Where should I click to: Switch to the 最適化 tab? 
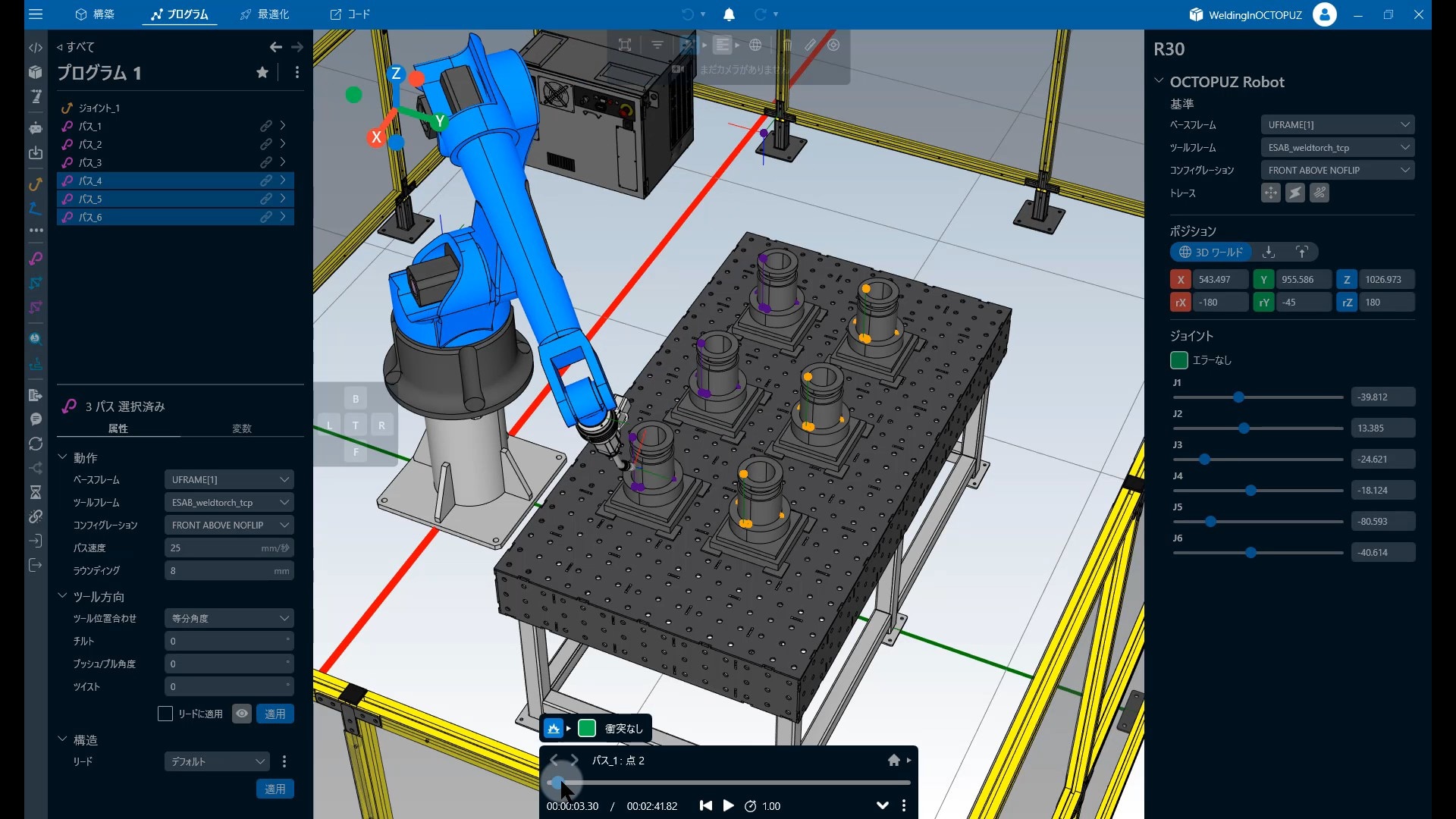click(265, 14)
